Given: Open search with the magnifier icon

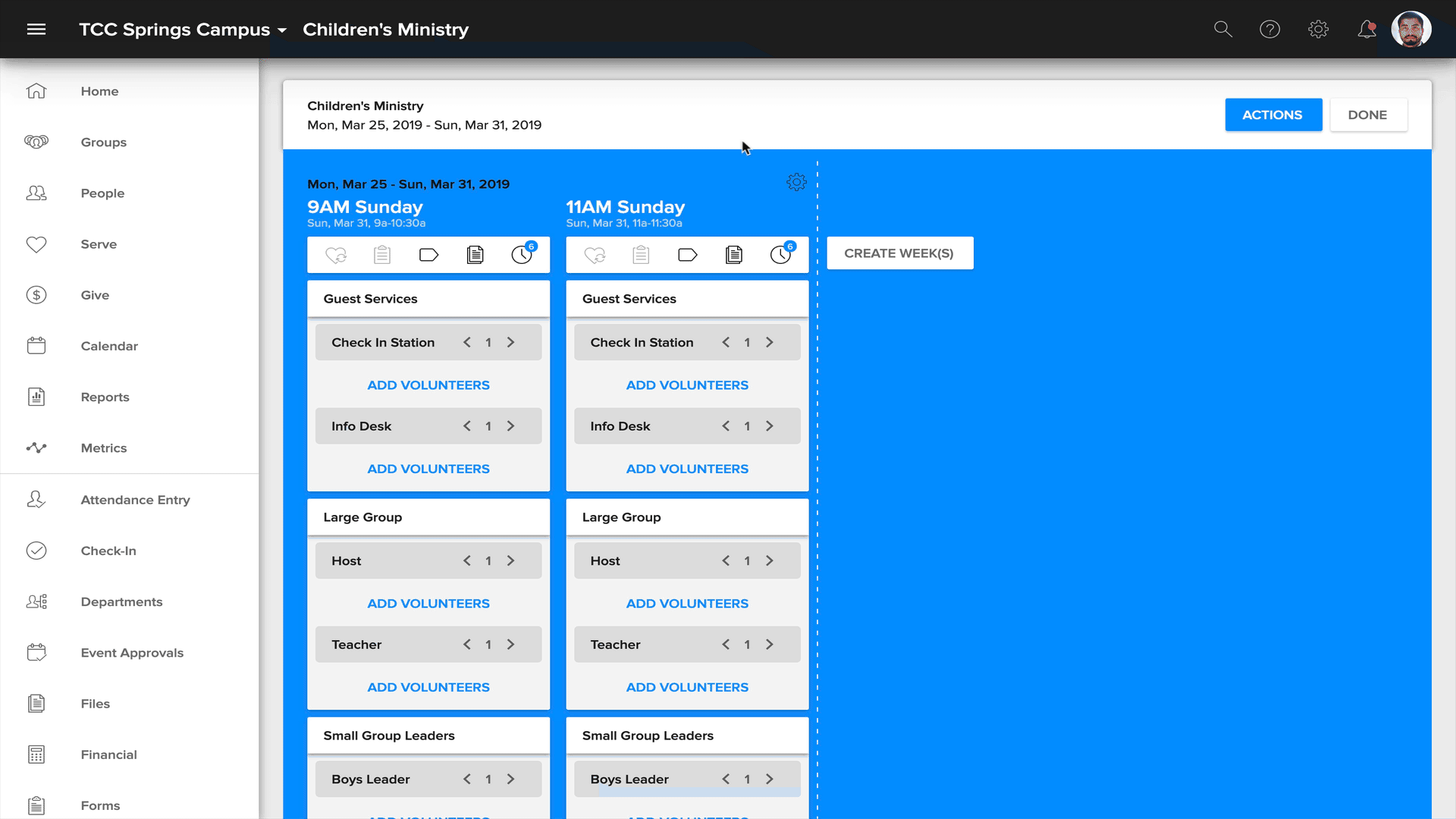Looking at the screenshot, I should 1222,30.
